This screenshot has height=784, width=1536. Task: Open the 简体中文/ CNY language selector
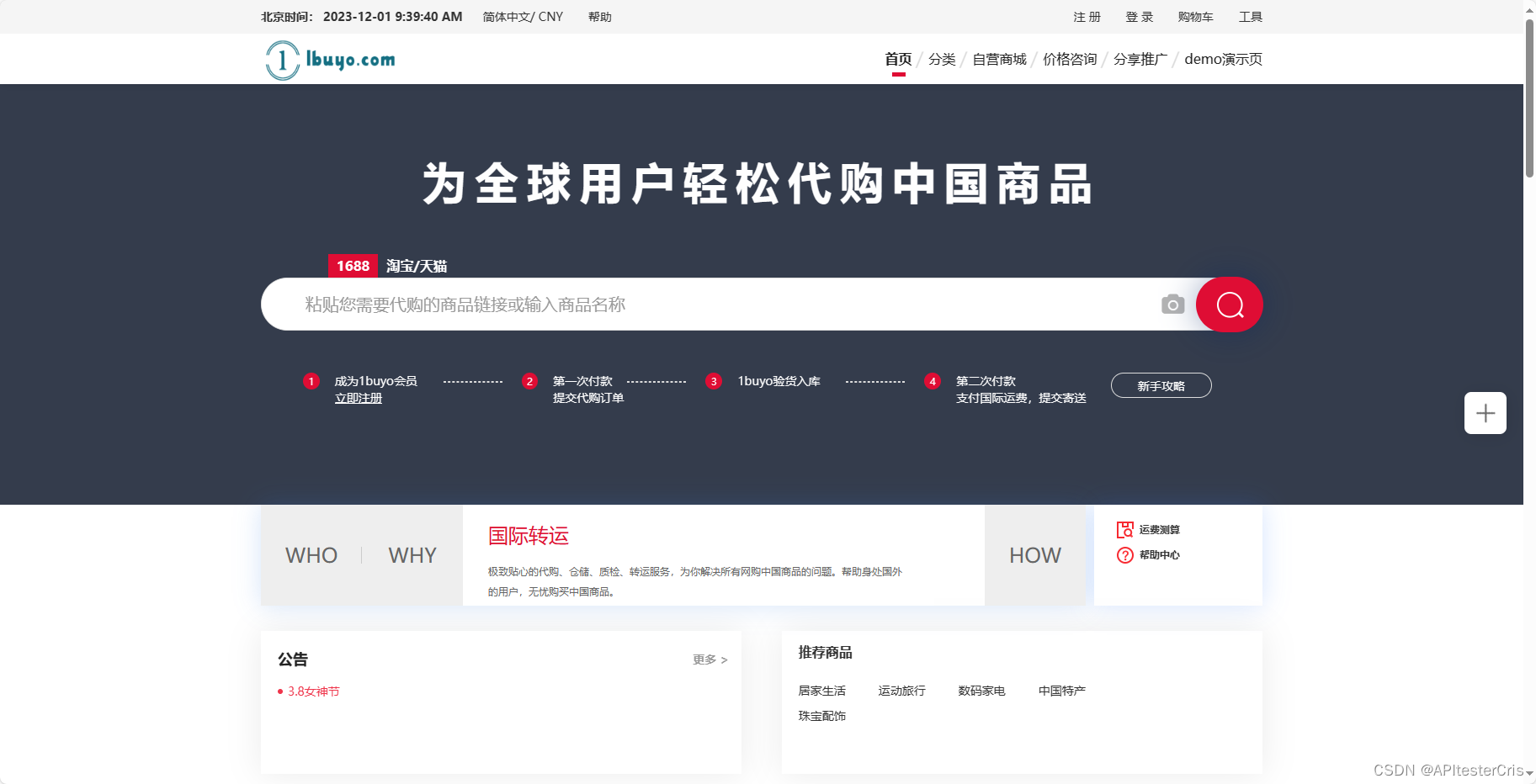[x=523, y=17]
